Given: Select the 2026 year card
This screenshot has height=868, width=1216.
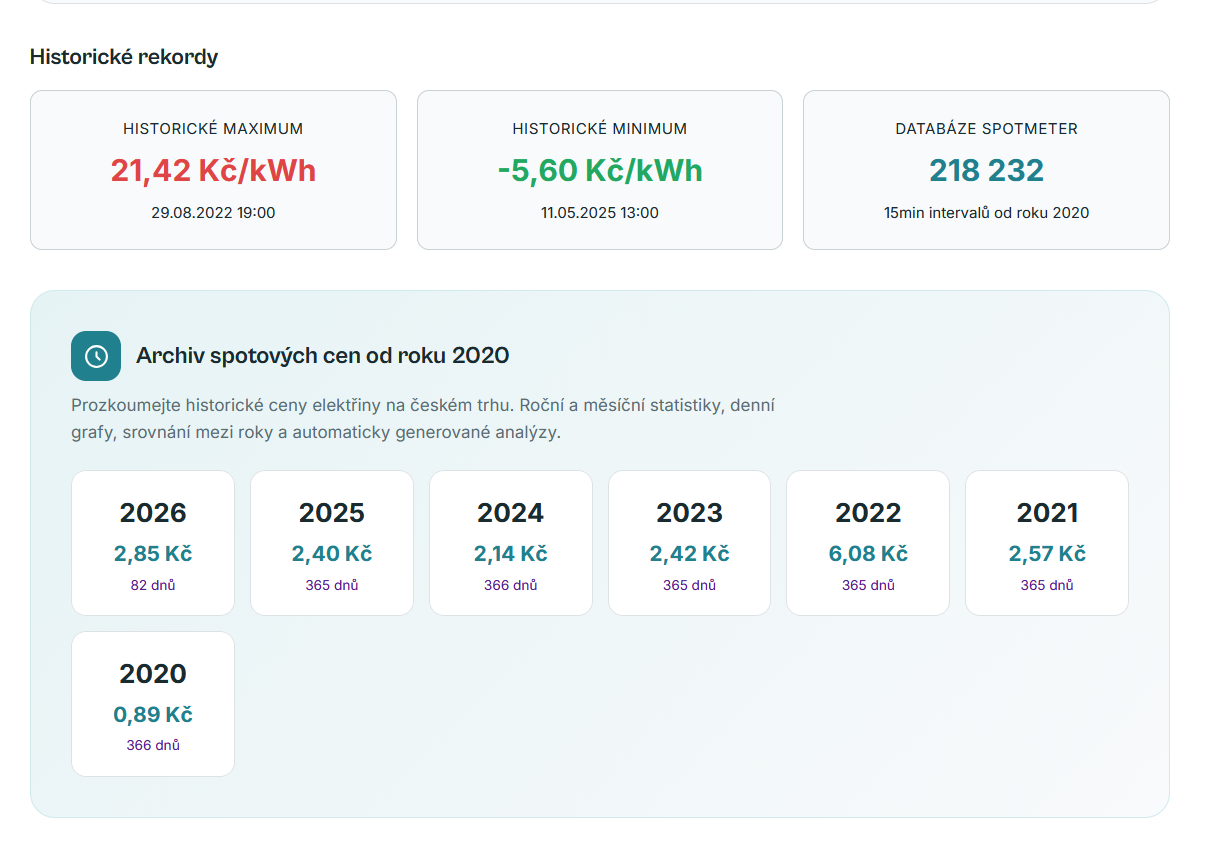Looking at the screenshot, I should pyautogui.click(x=152, y=542).
